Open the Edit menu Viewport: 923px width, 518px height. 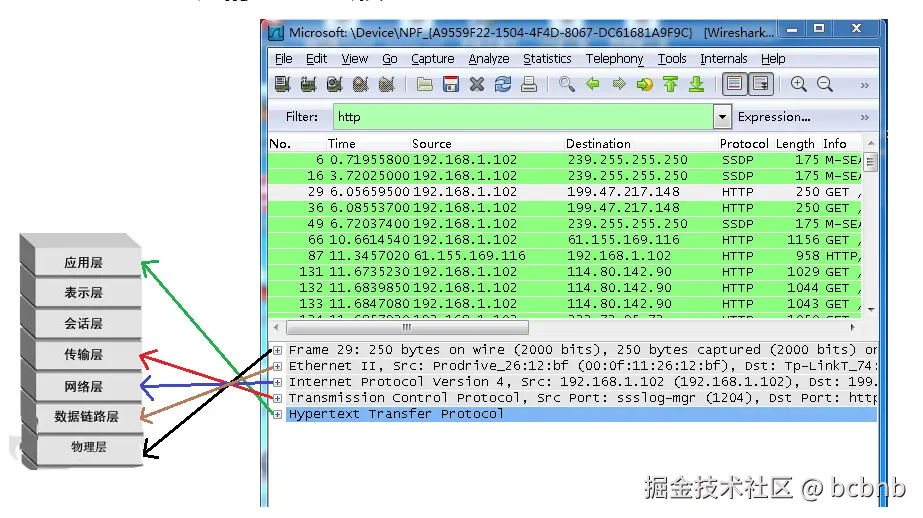point(316,59)
